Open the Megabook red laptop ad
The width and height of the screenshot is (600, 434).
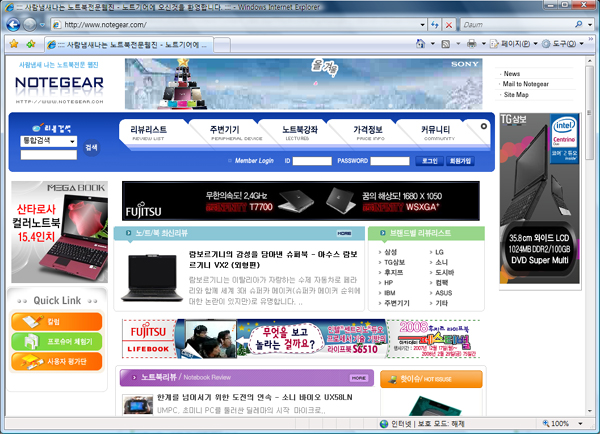(x=59, y=232)
